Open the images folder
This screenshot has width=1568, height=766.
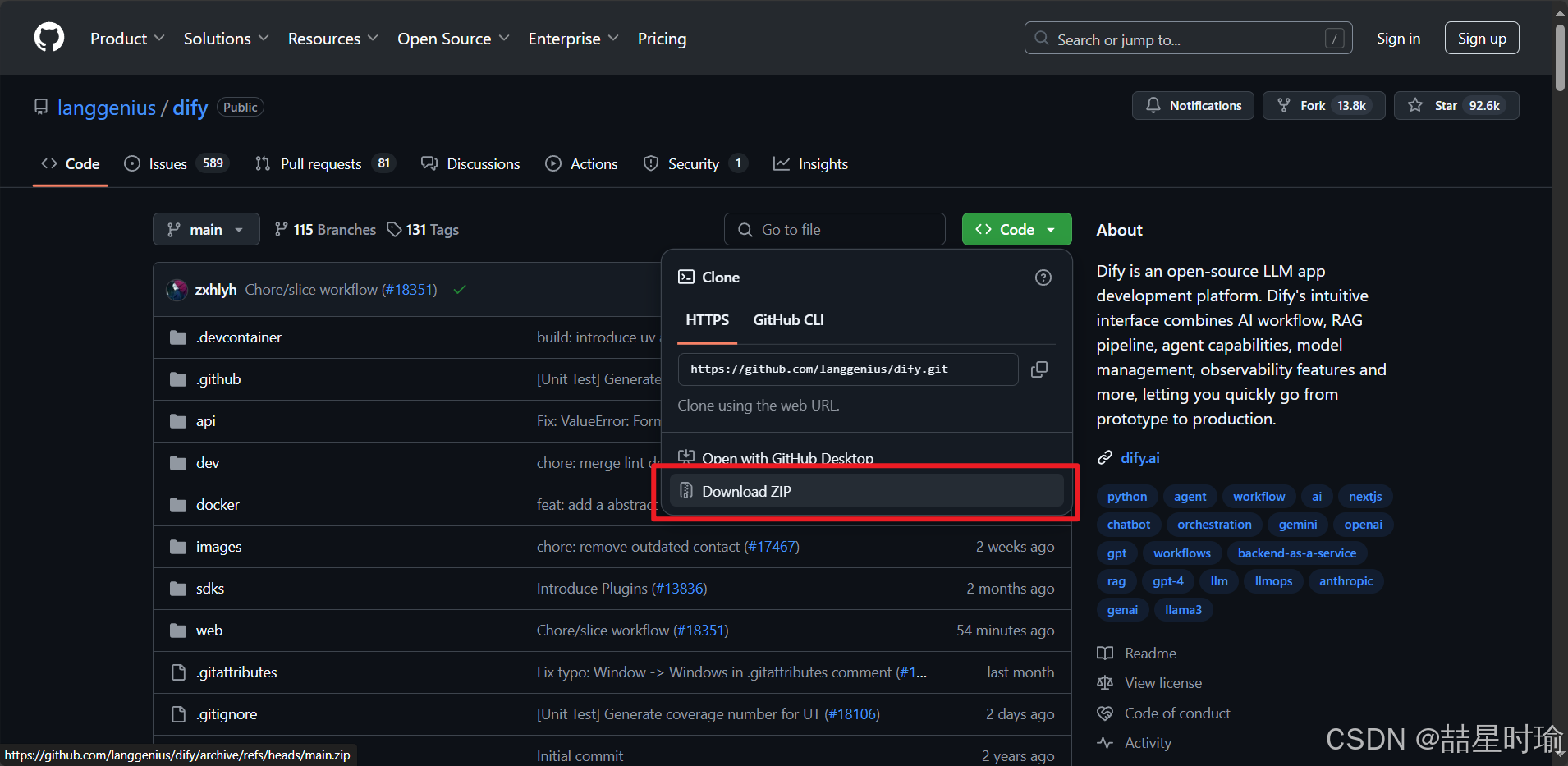click(218, 547)
